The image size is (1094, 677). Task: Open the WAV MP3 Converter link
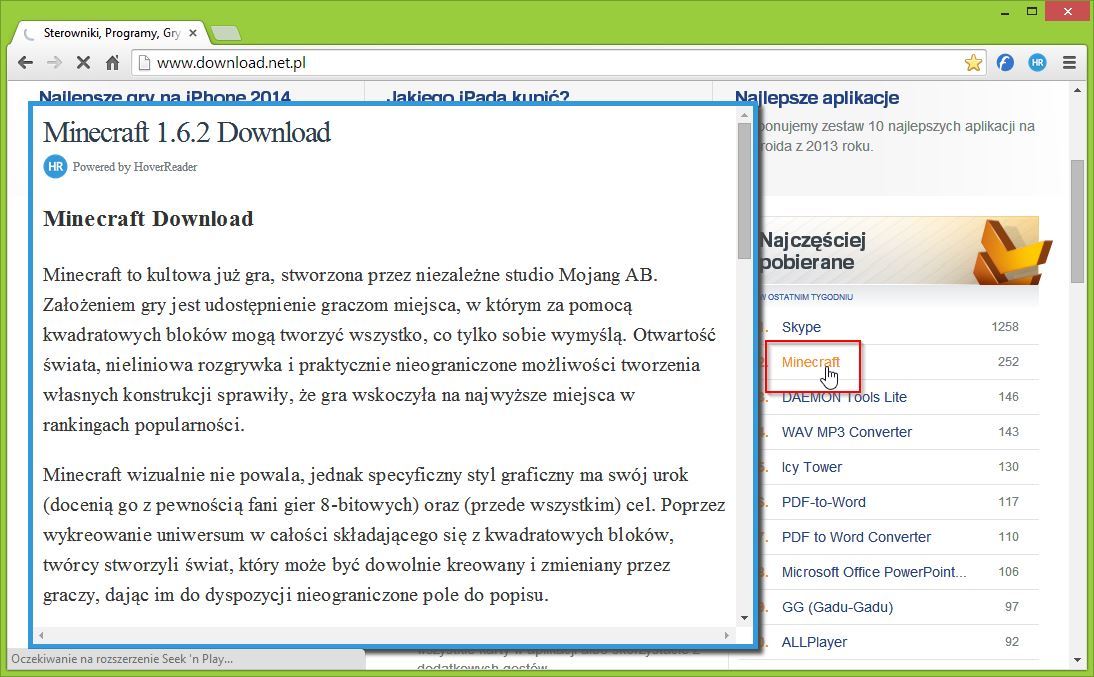[x=846, y=432]
